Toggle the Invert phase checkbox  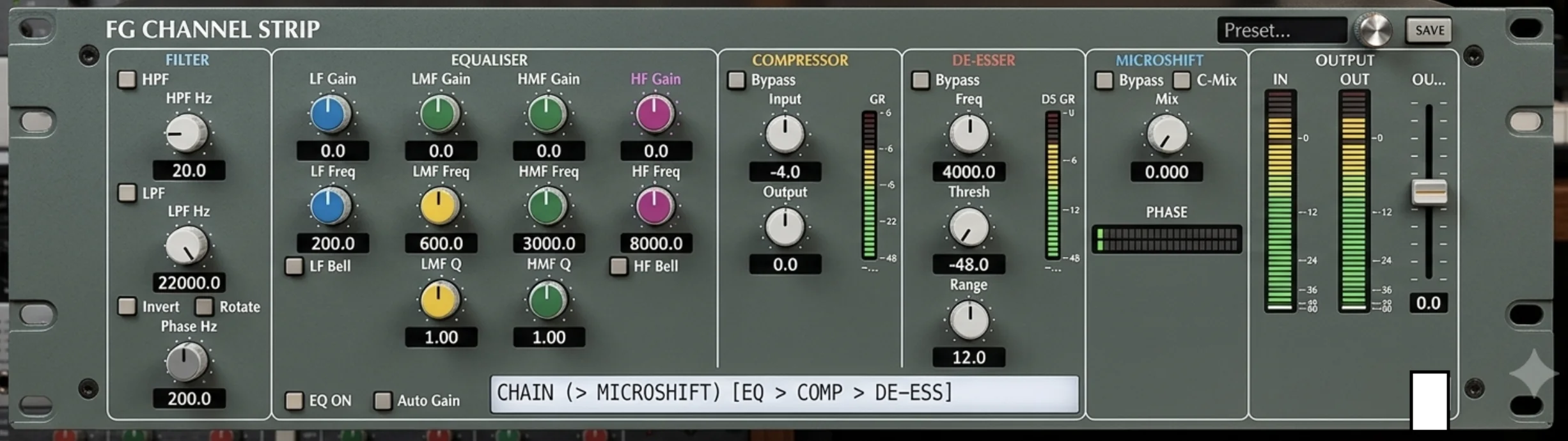click(x=127, y=306)
